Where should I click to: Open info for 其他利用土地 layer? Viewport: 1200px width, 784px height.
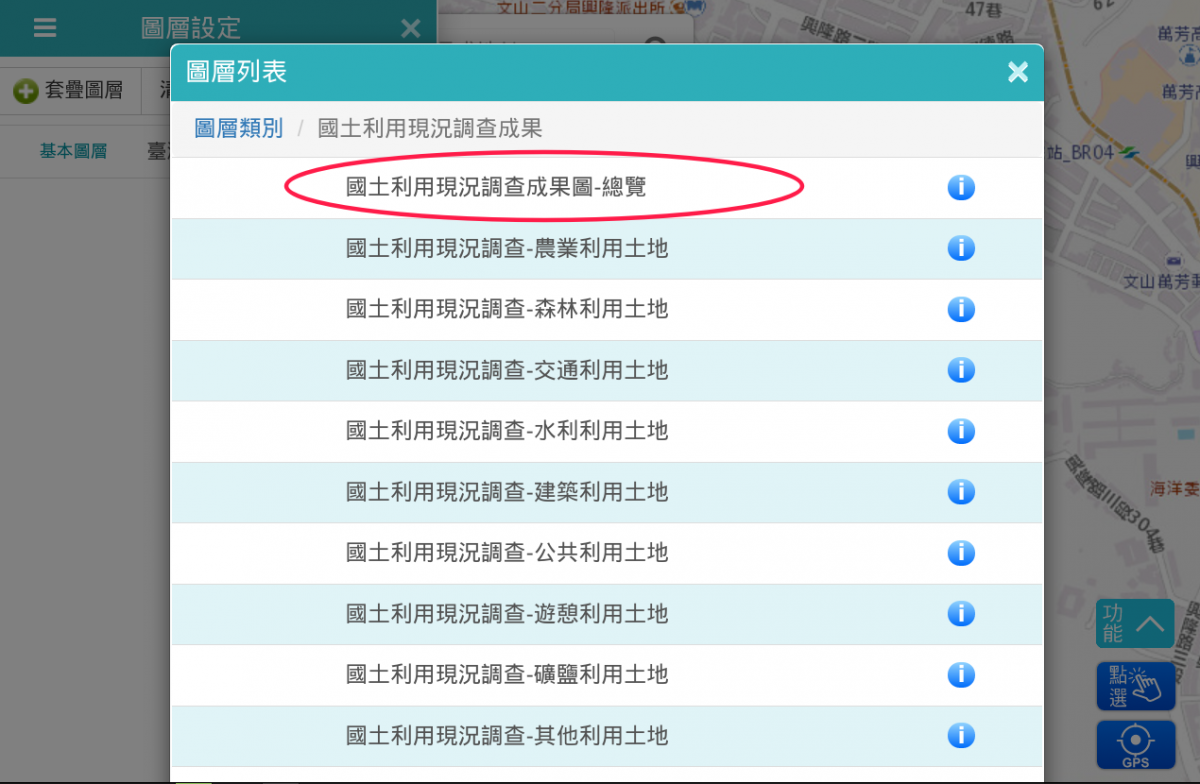pyautogui.click(x=961, y=736)
